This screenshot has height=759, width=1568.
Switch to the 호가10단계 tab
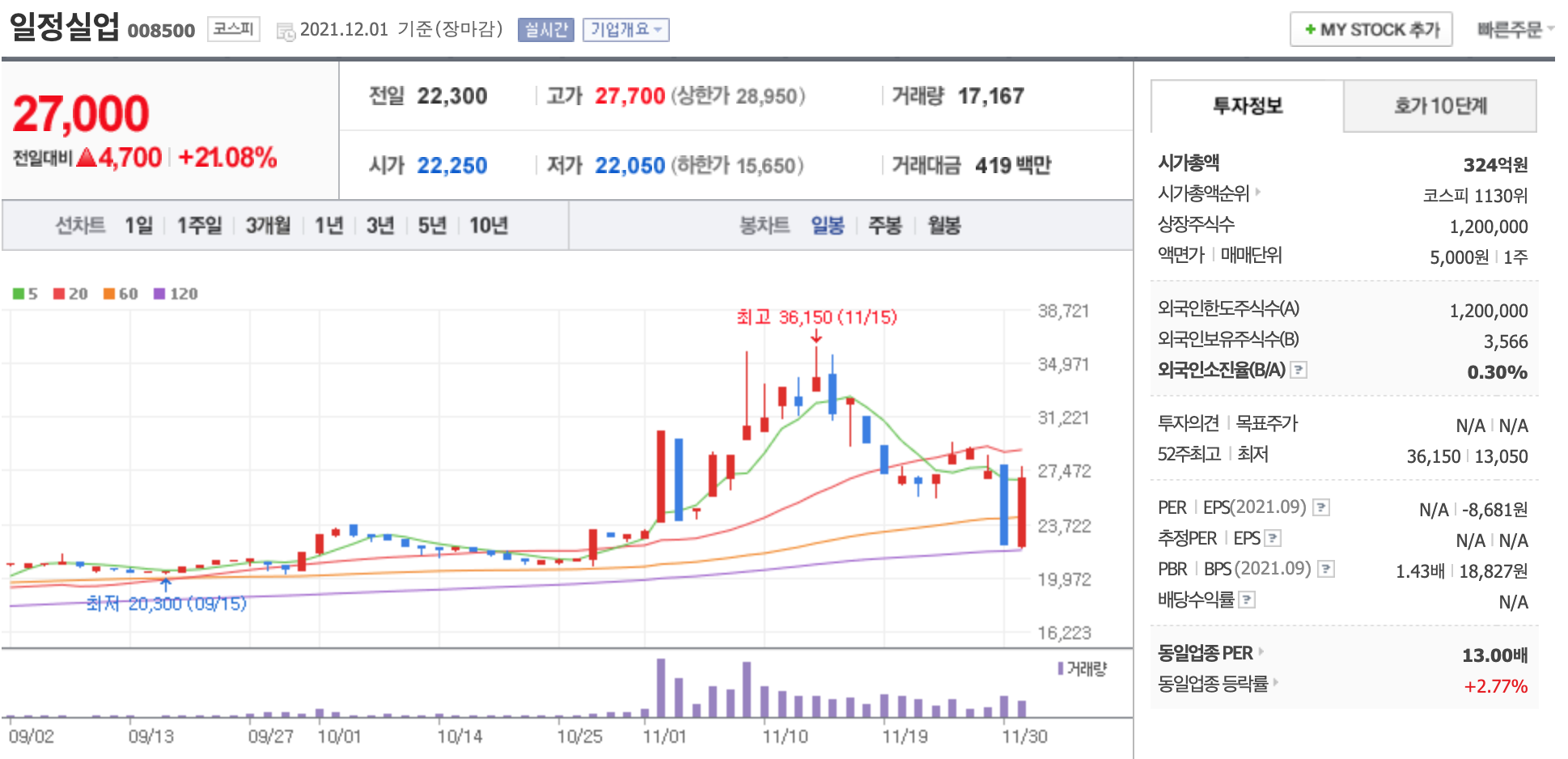point(1440,106)
